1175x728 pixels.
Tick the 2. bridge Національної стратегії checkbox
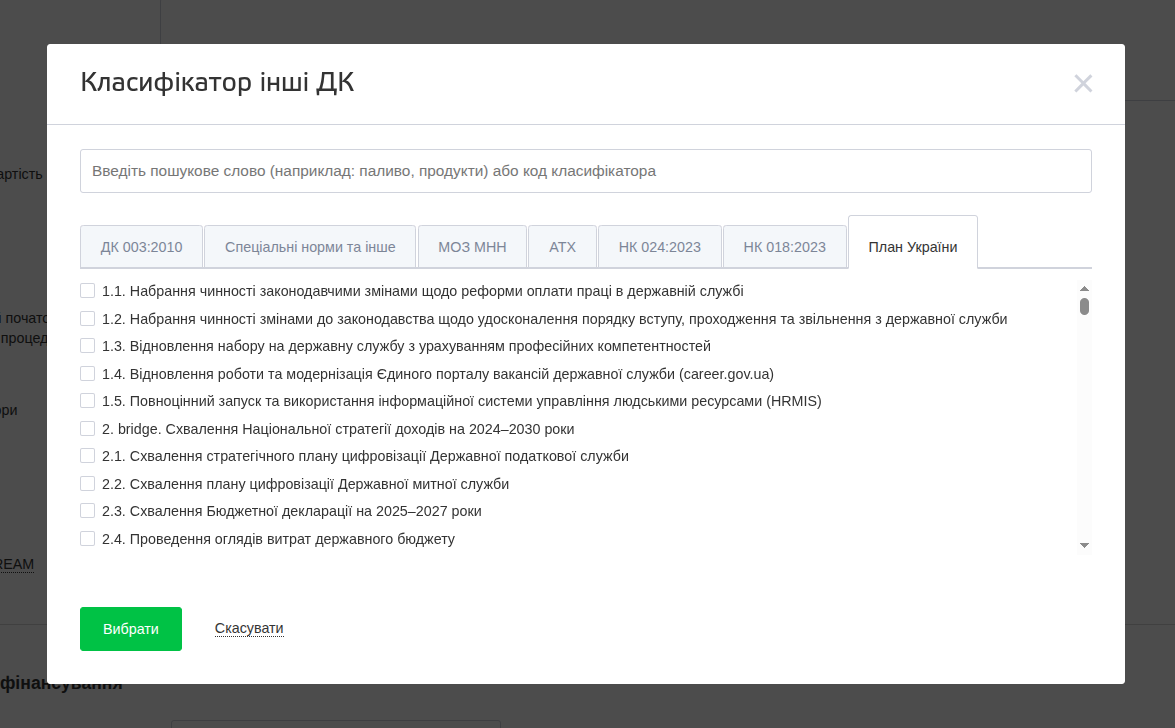[88, 429]
